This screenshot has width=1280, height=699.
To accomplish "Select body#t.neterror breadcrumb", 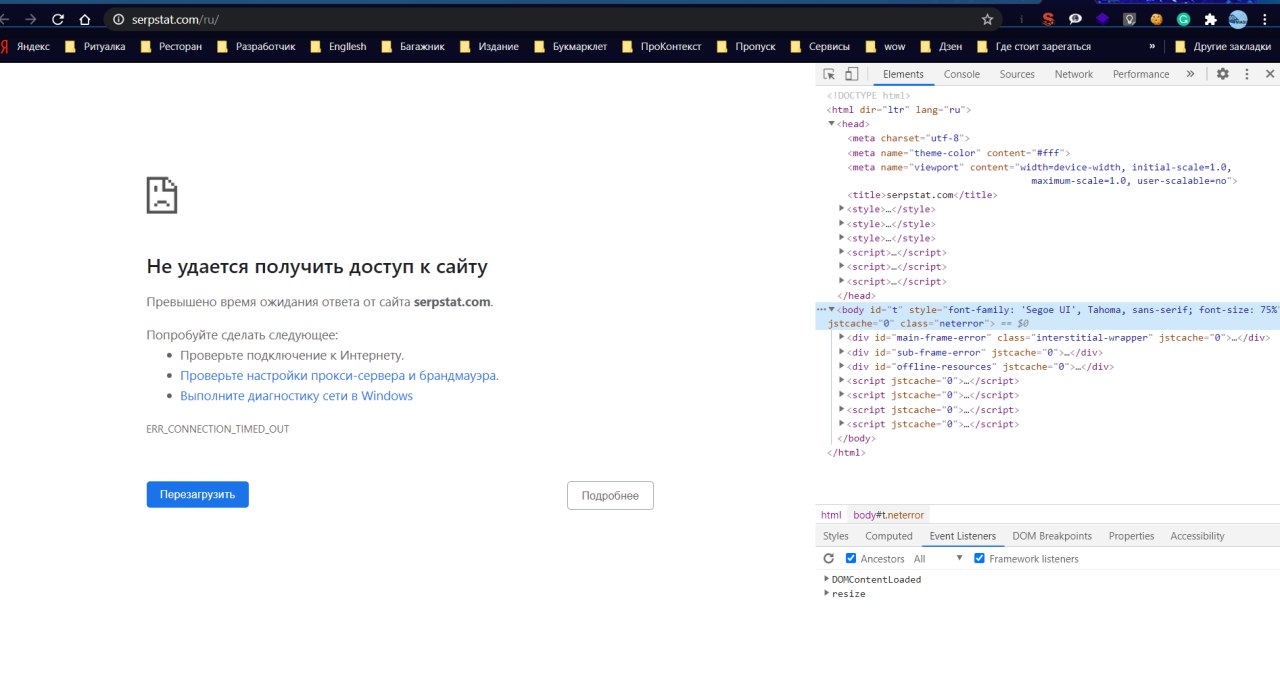I will click(x=888, y=515).
